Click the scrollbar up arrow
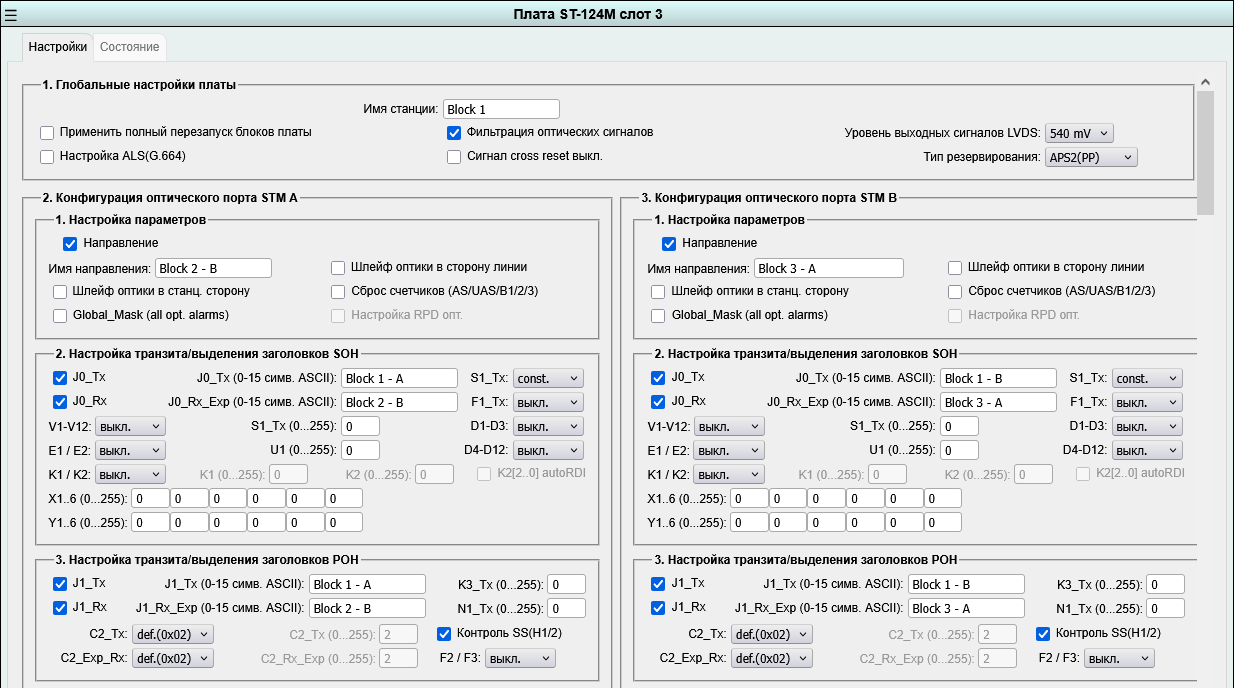Viewport: 1234px width, 688px height. 1205,82
